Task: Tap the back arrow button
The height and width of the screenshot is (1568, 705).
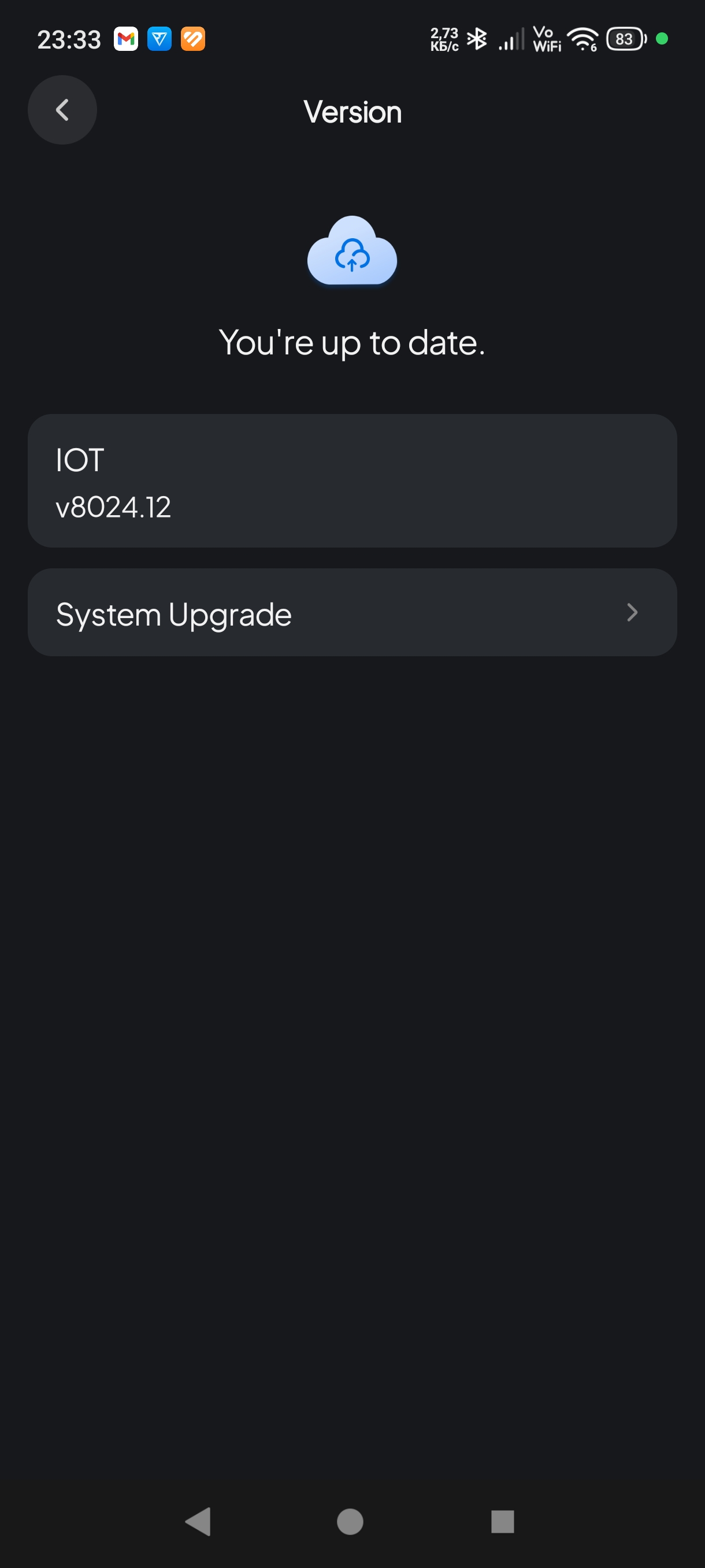Action: coord(62,110)
